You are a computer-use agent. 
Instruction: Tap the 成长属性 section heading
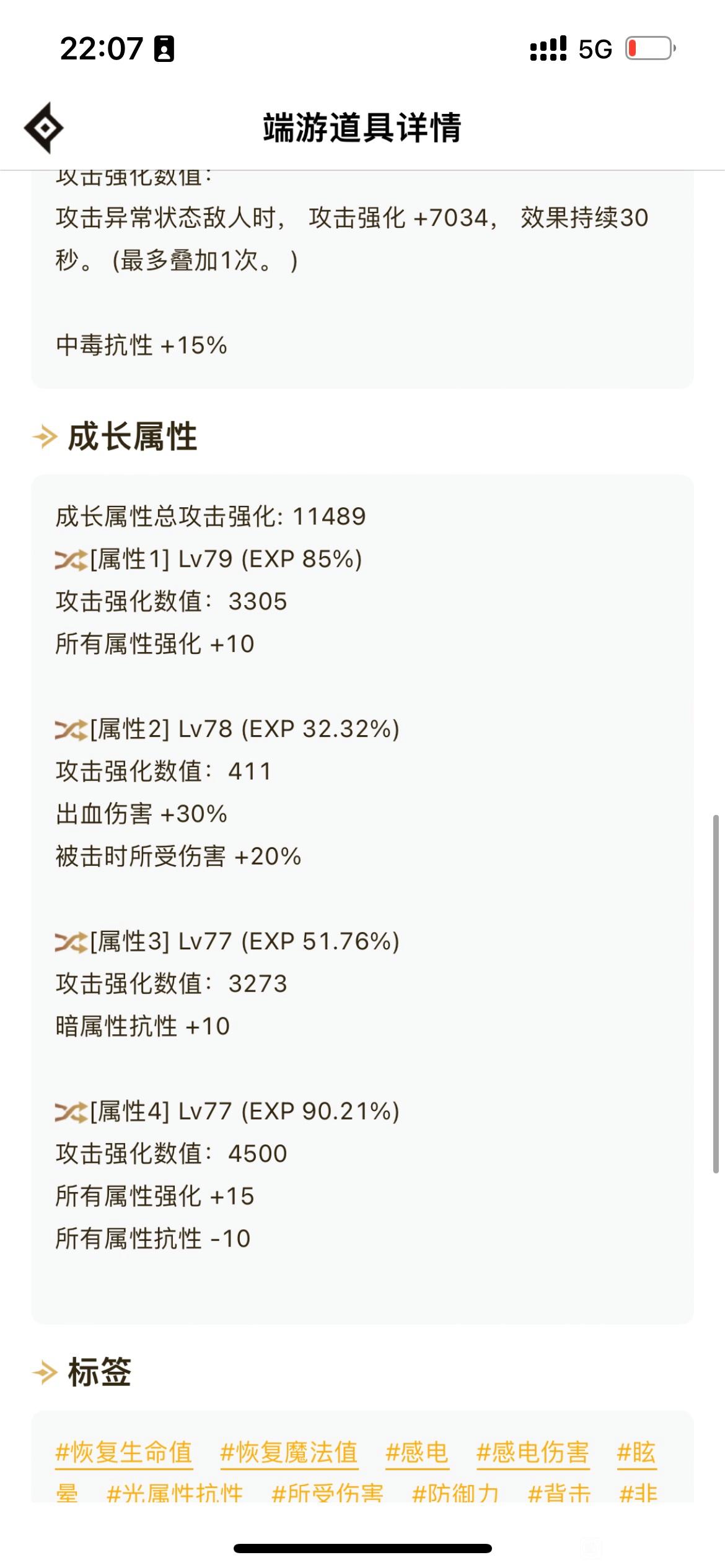[x=133, y=437]
